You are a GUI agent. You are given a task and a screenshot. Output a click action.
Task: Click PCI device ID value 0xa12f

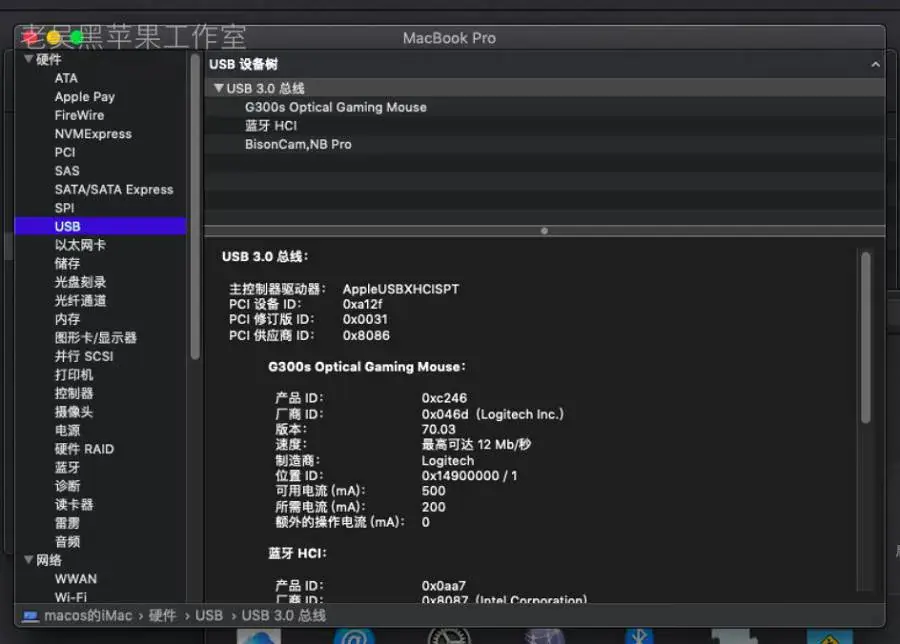pyautogui.click(x=362, y=304)
